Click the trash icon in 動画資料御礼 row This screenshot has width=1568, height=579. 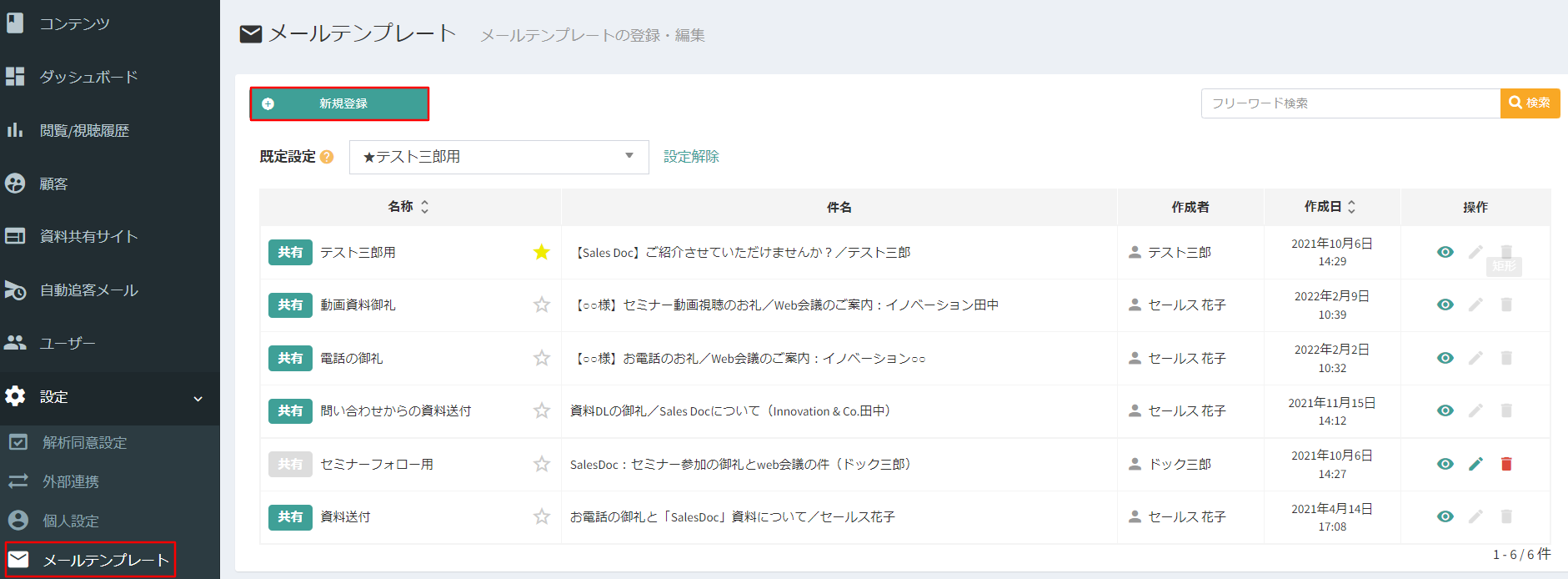coord(1506,305)
